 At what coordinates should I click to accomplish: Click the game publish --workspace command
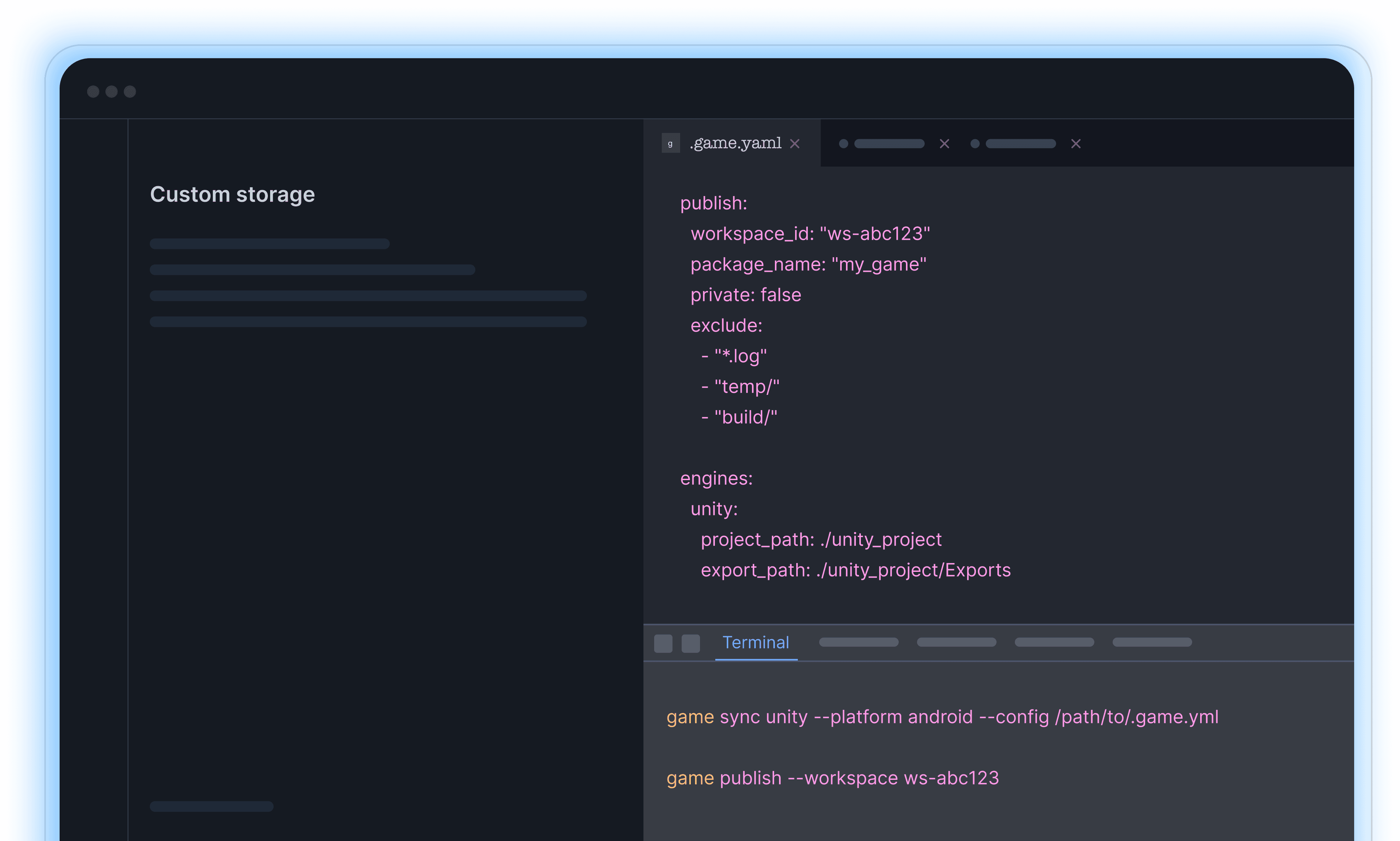pos(832,778)
